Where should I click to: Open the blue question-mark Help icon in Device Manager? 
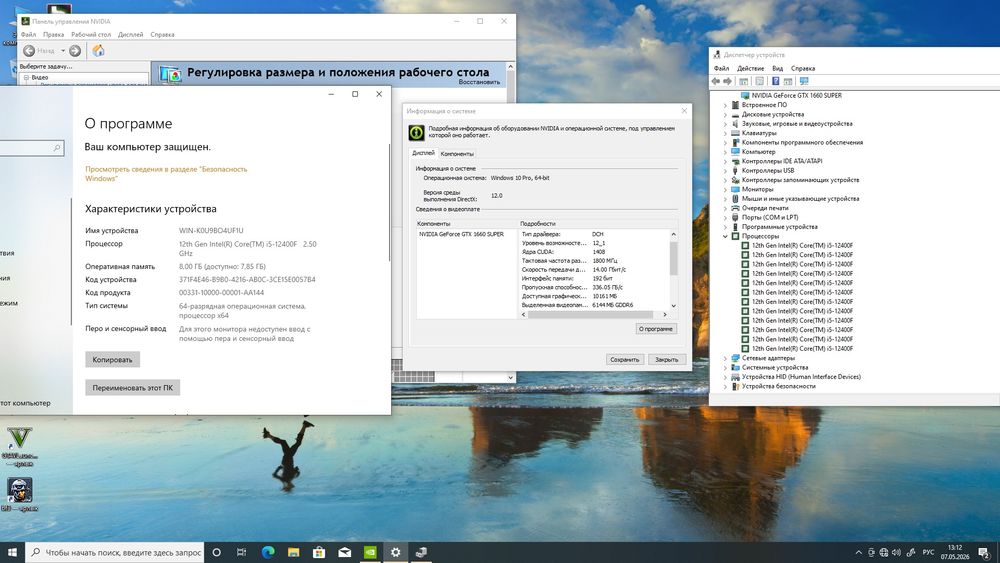coord(776,82)
